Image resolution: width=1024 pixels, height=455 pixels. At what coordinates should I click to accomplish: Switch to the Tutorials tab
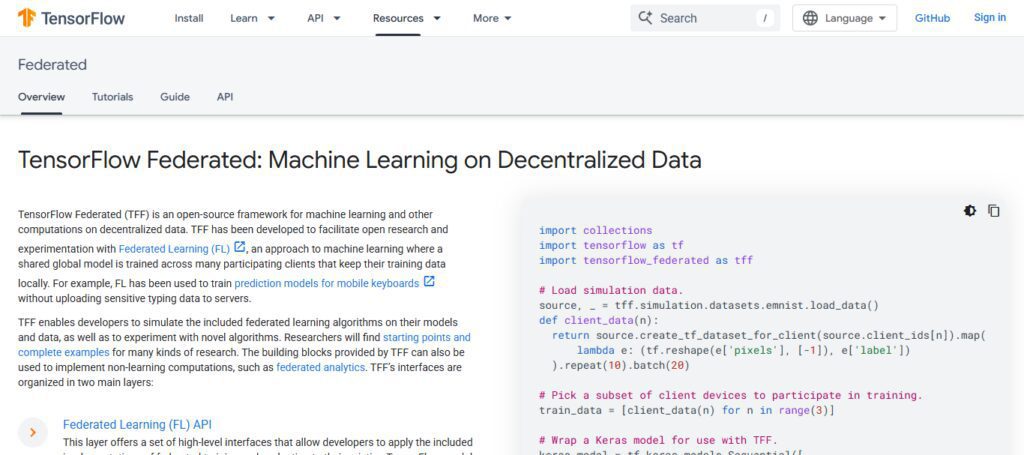[112, 97]
